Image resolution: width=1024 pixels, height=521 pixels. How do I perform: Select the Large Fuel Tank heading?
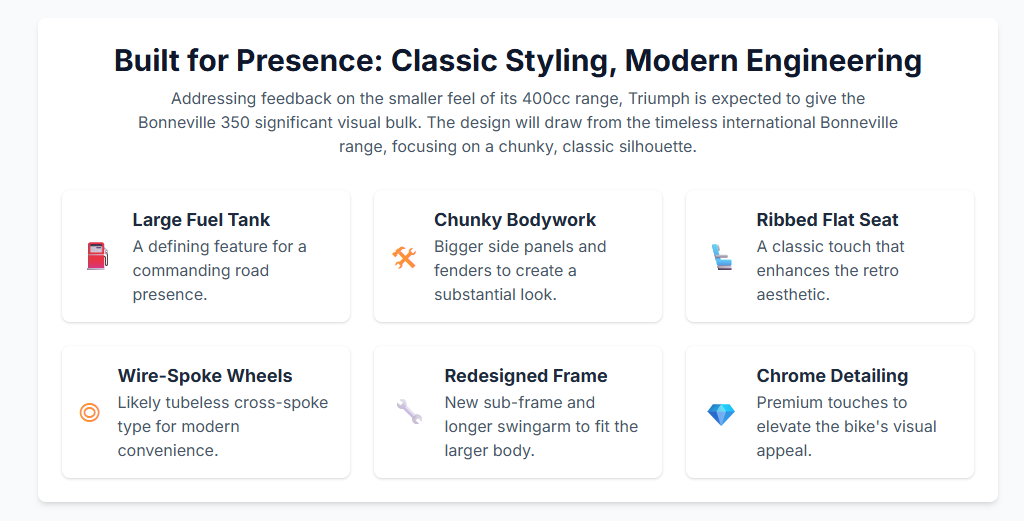[x=201, y=220]
